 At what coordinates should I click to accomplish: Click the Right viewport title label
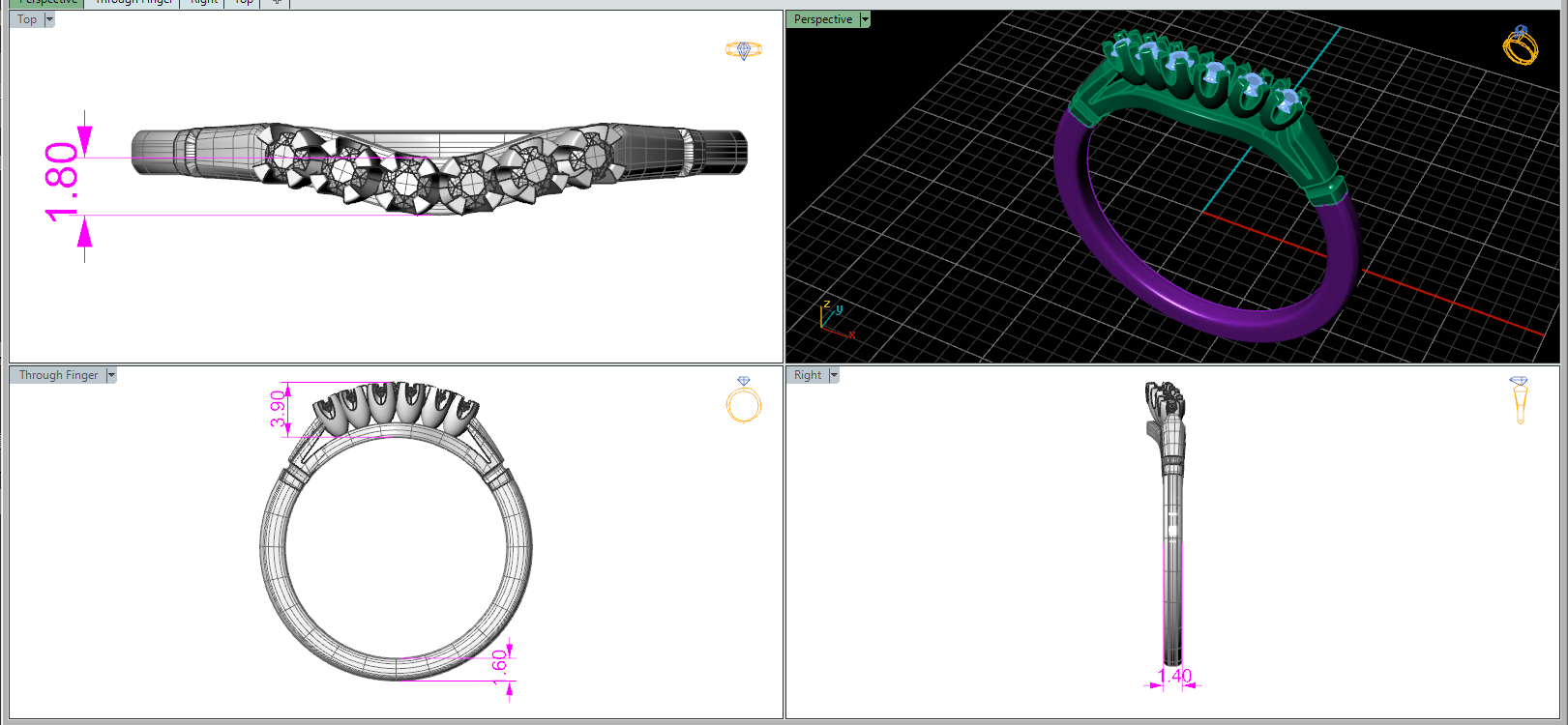[x=808, y=375]
